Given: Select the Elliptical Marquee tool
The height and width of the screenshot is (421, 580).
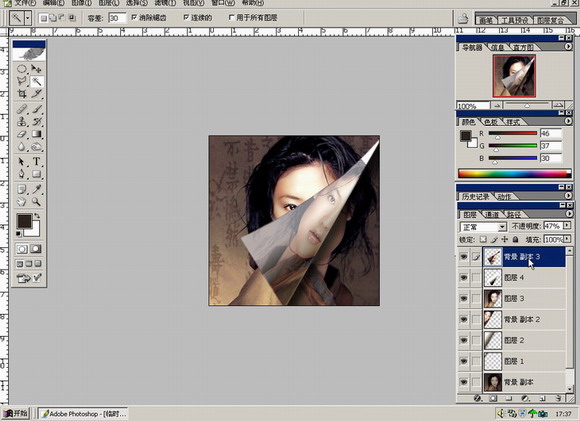Looking at the screenshot, I should [x=22, y=69].
